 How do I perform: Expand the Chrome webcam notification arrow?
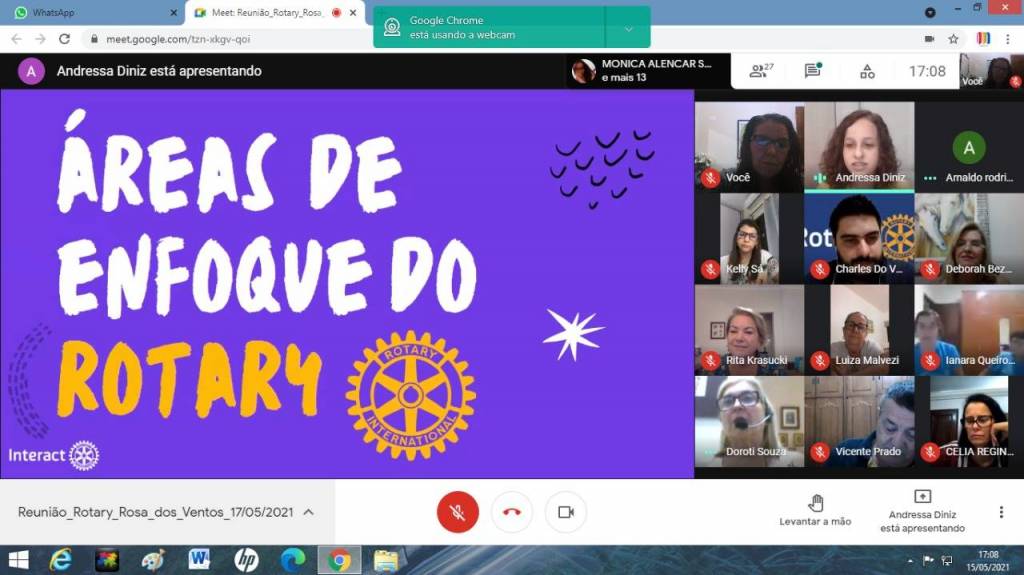pyautogui.click(x=628, y=28)
